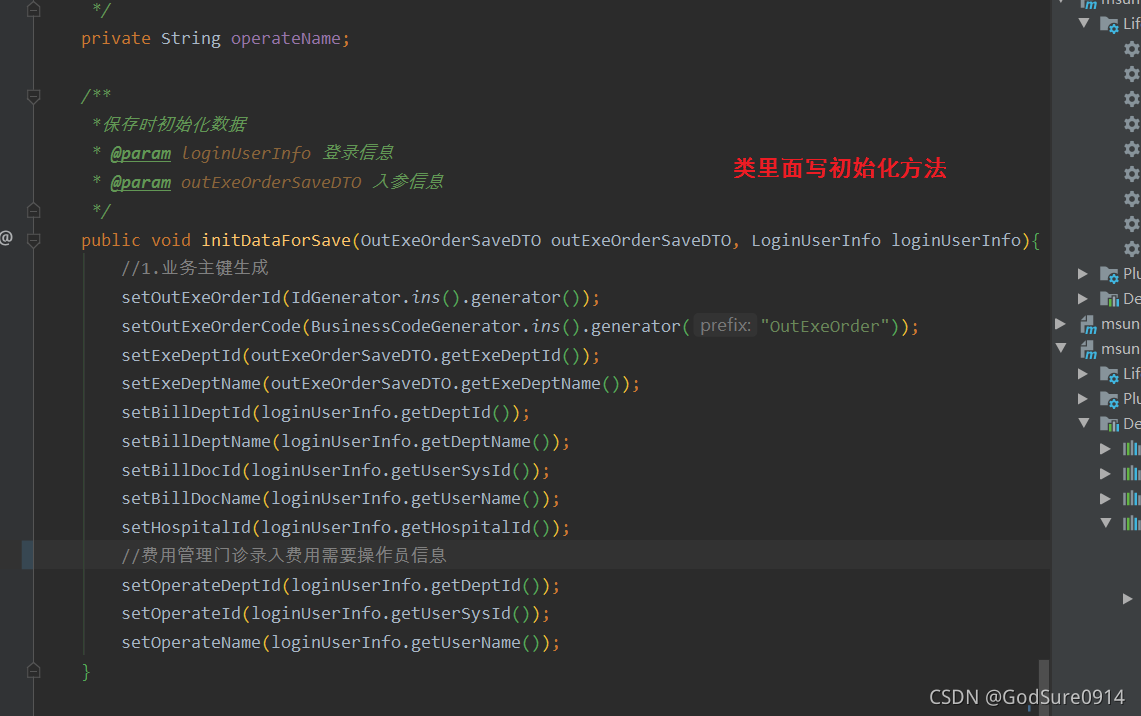Screen dimensions: 1141x716
Task: Select the collapsed Lifecycle folder icon
Action: coord(1109,375)
